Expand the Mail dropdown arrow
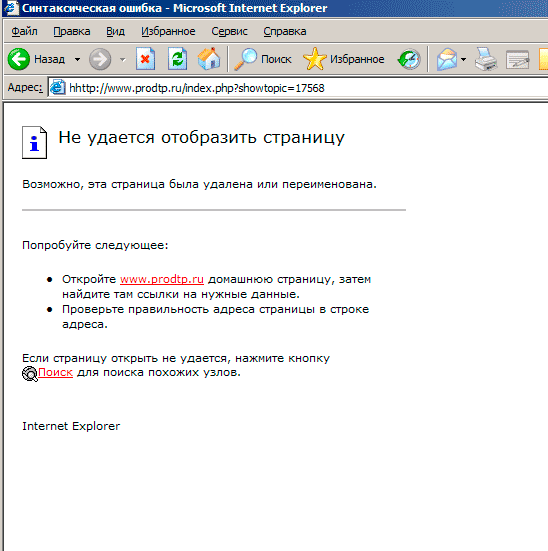 click(x=464, y=59)
